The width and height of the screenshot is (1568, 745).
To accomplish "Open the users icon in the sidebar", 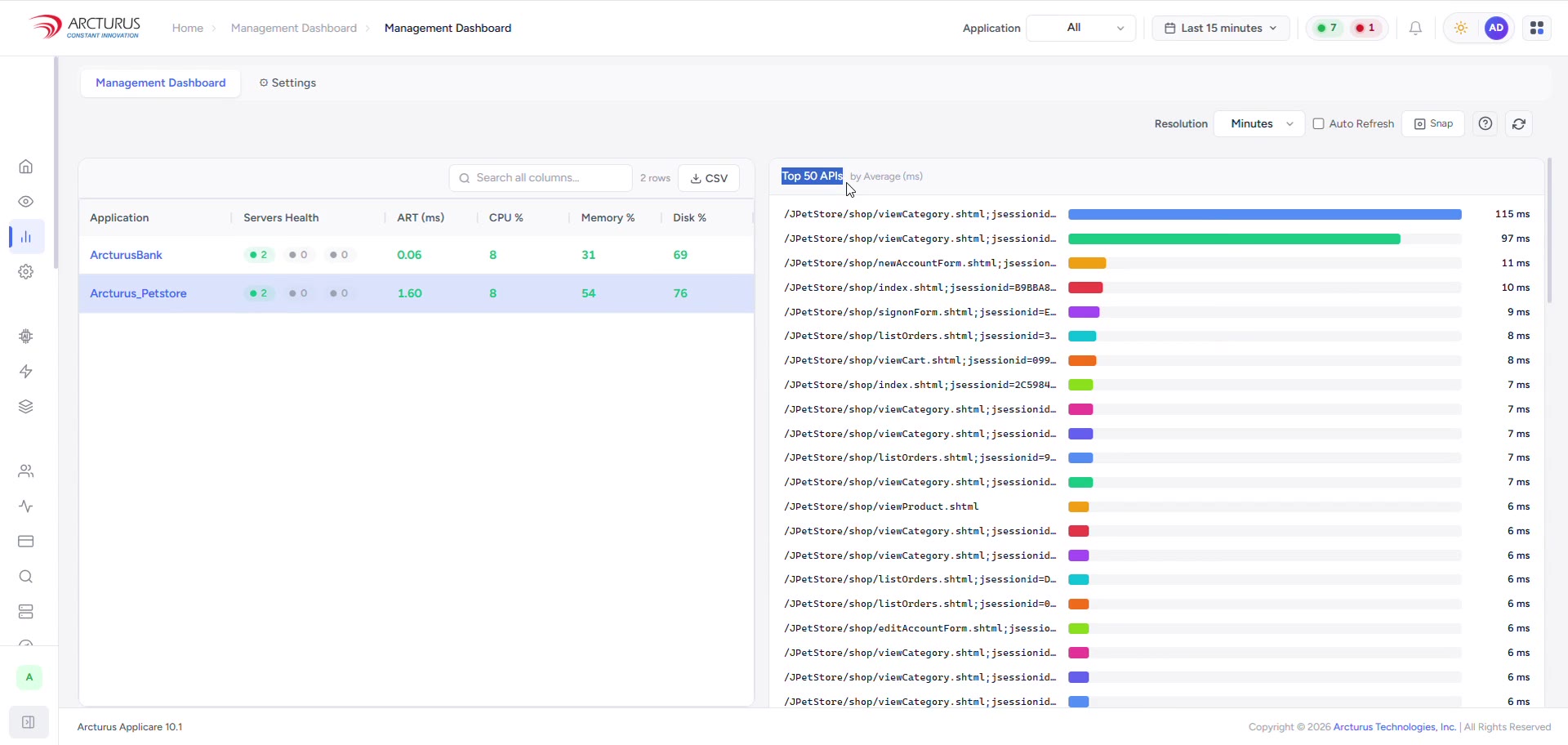I will click(x=26, y=471).
